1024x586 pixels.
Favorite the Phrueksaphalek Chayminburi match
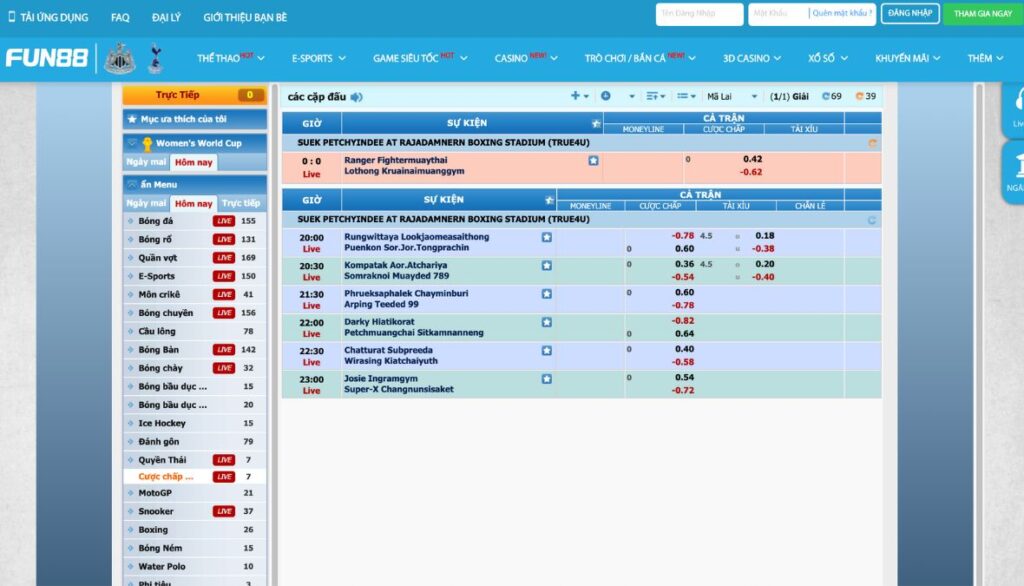click(547, 294)
